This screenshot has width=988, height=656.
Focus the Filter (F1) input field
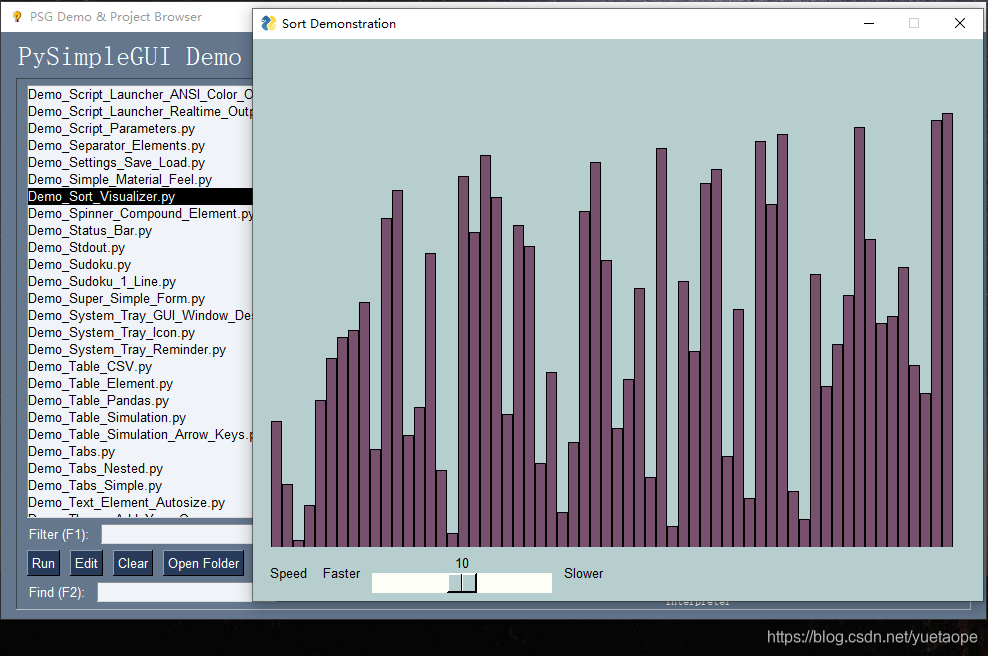177,534
